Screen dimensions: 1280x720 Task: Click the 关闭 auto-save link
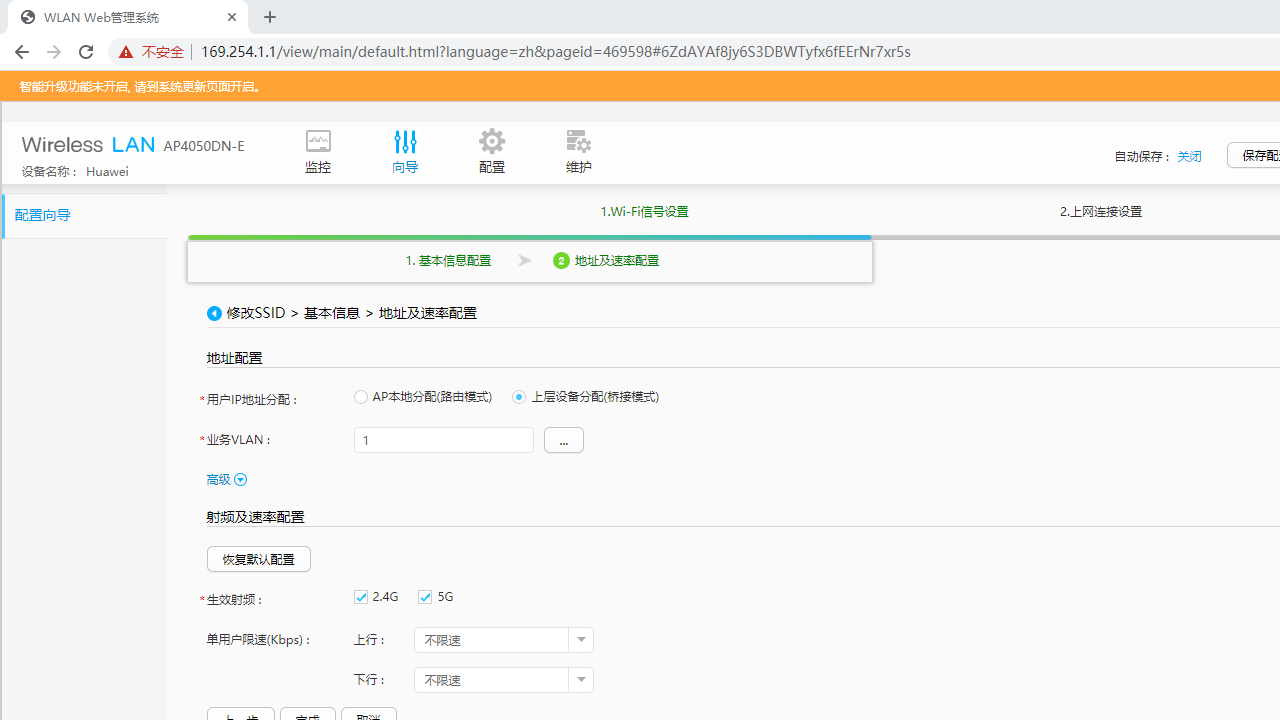coord(1189,157)
